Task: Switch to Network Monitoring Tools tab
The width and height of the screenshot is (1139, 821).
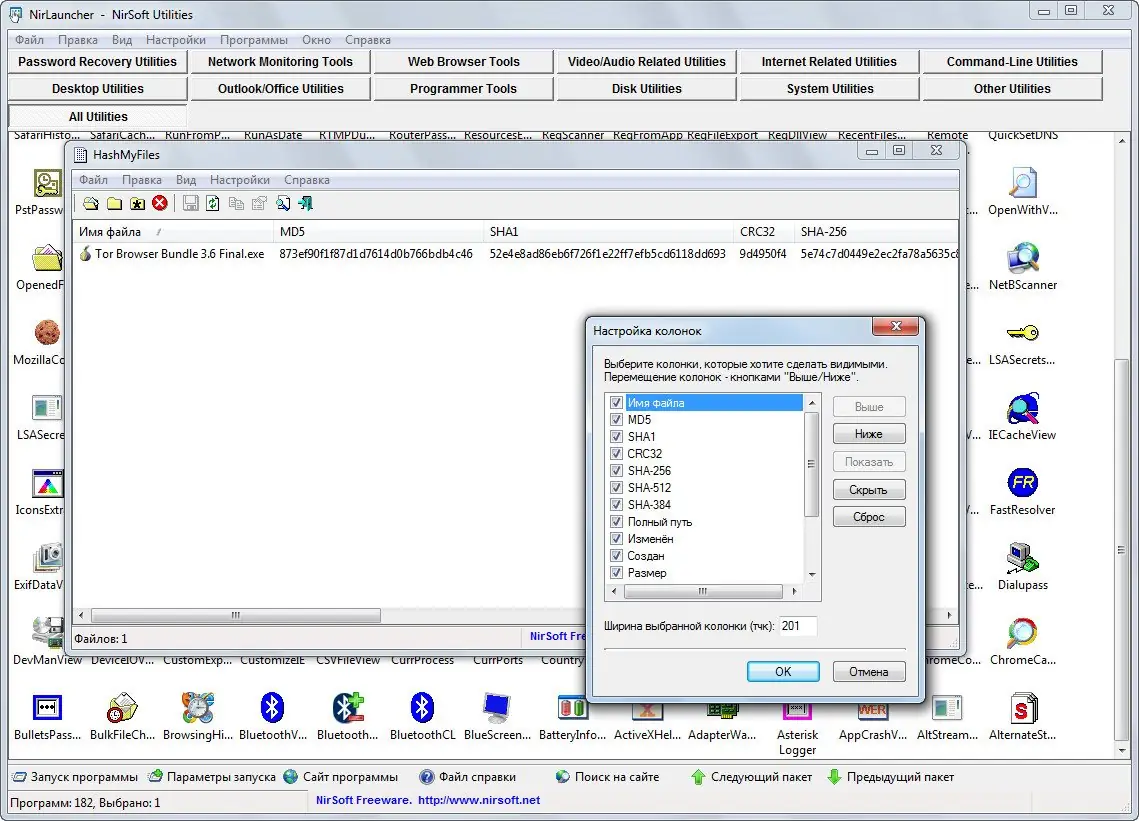Action: (280, 62)
